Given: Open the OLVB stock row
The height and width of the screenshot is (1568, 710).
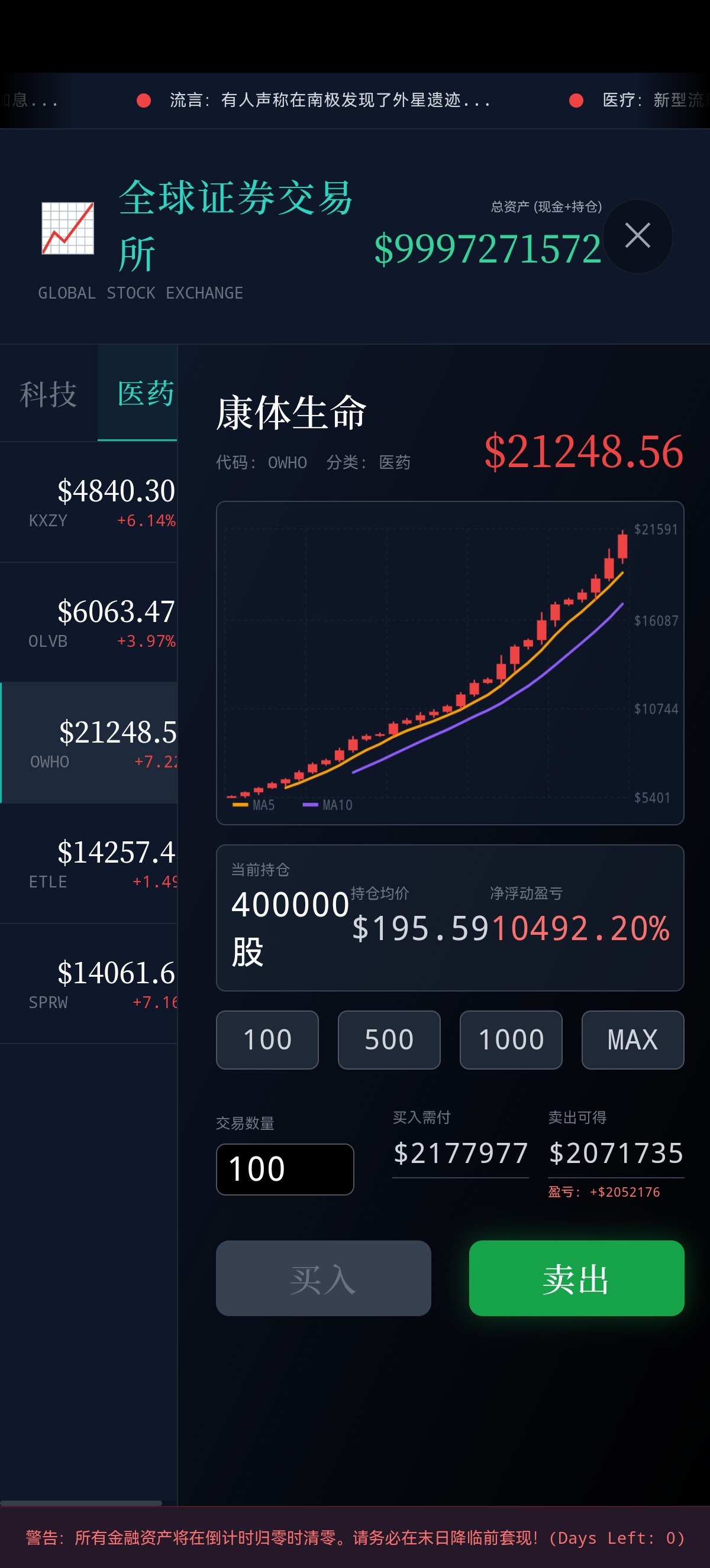Looking at the screenshot, I should [x=89, y=623].
